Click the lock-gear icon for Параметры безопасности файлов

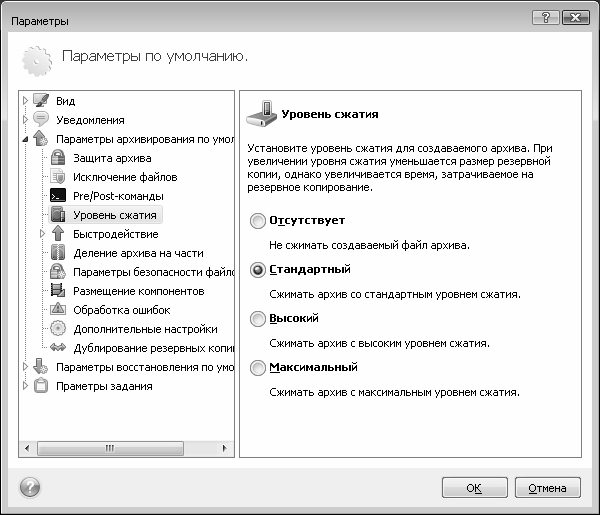click(58, 272)
